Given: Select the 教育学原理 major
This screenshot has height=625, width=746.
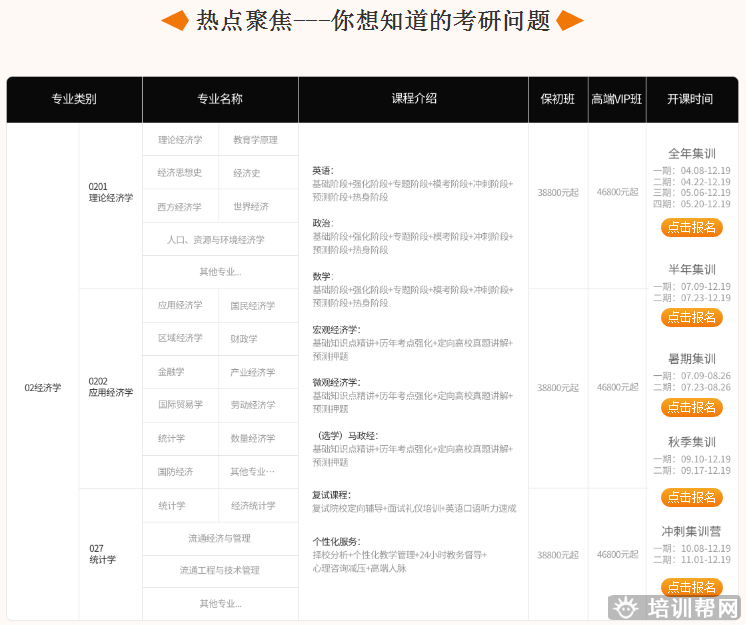Looking at the screenshot, I should [255, 140].
